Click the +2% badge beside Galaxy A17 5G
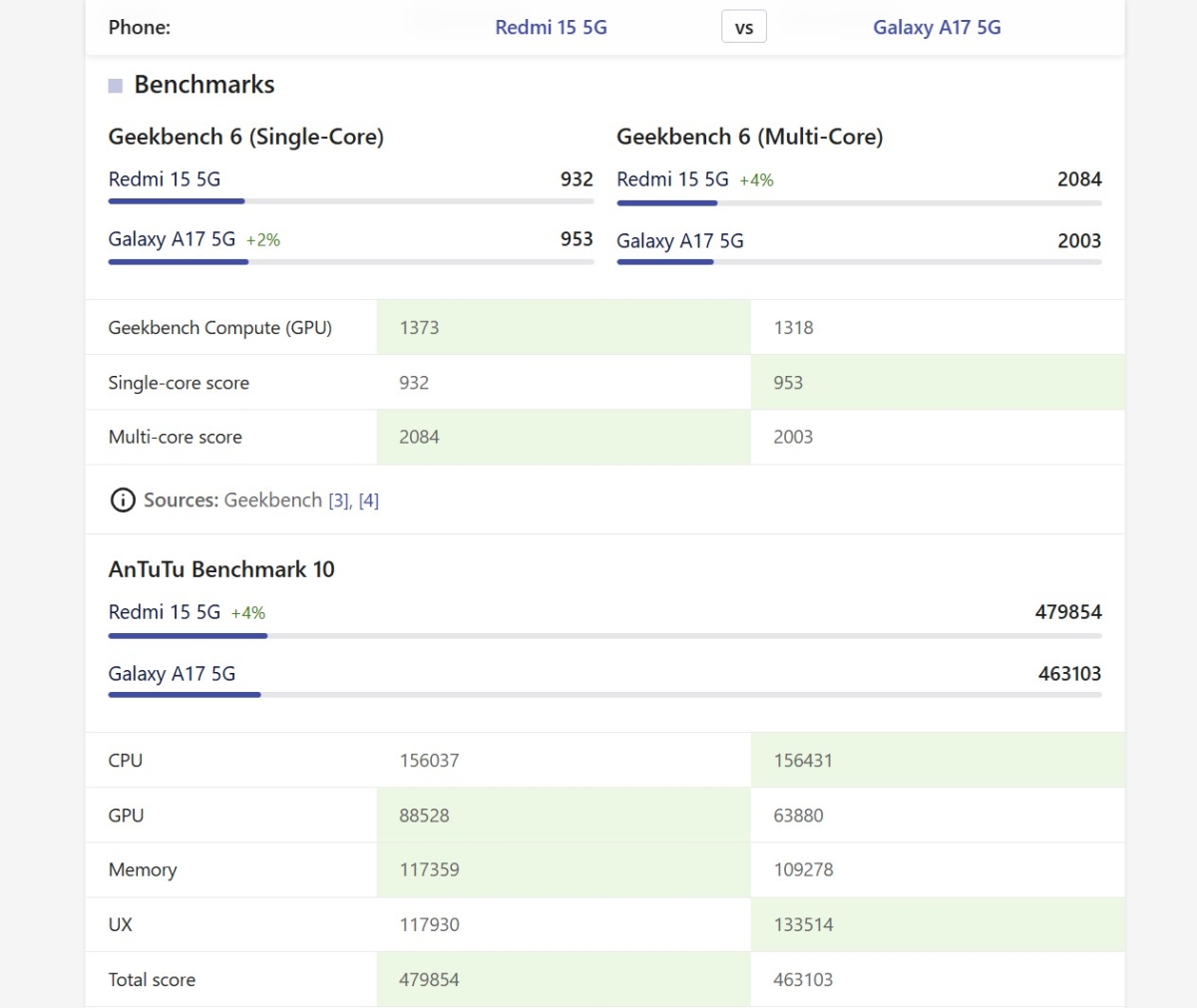Screen dimensions: 1197x1008 263,240
